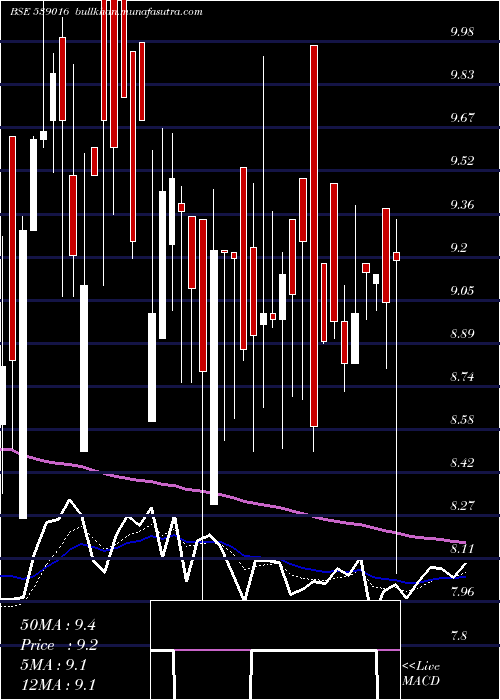Screen dimensions: 500x700
Task: Click the 9.52 price axis label
Action: [x=462, y=161]
